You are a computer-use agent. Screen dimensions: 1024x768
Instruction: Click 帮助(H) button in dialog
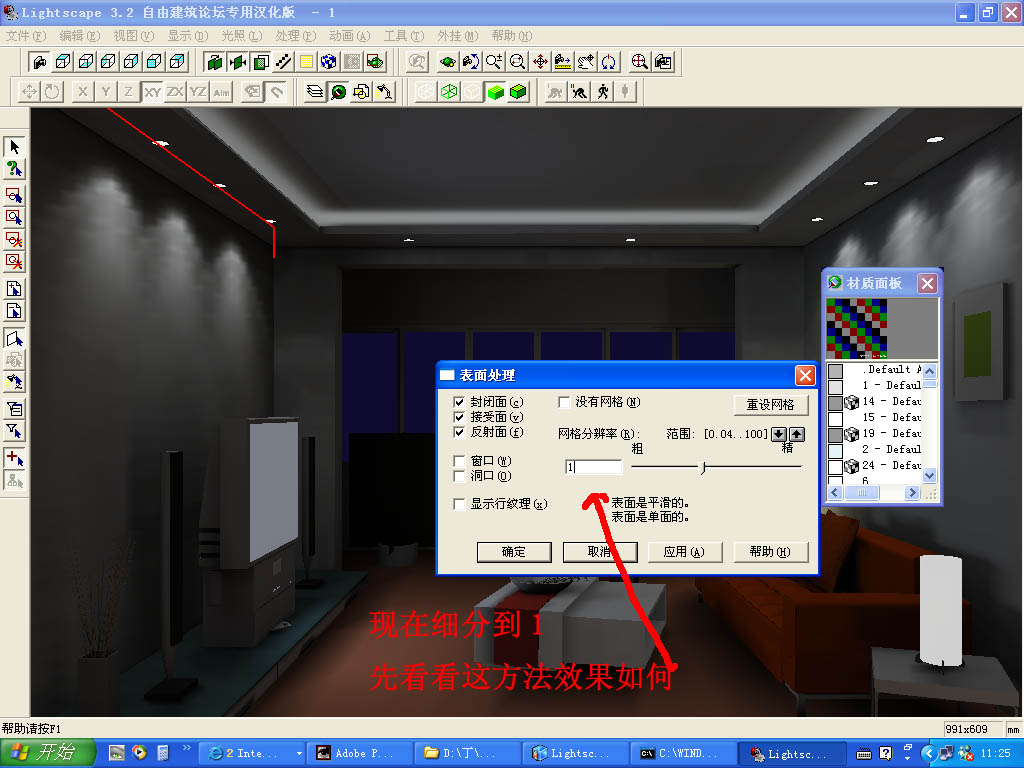771,552
